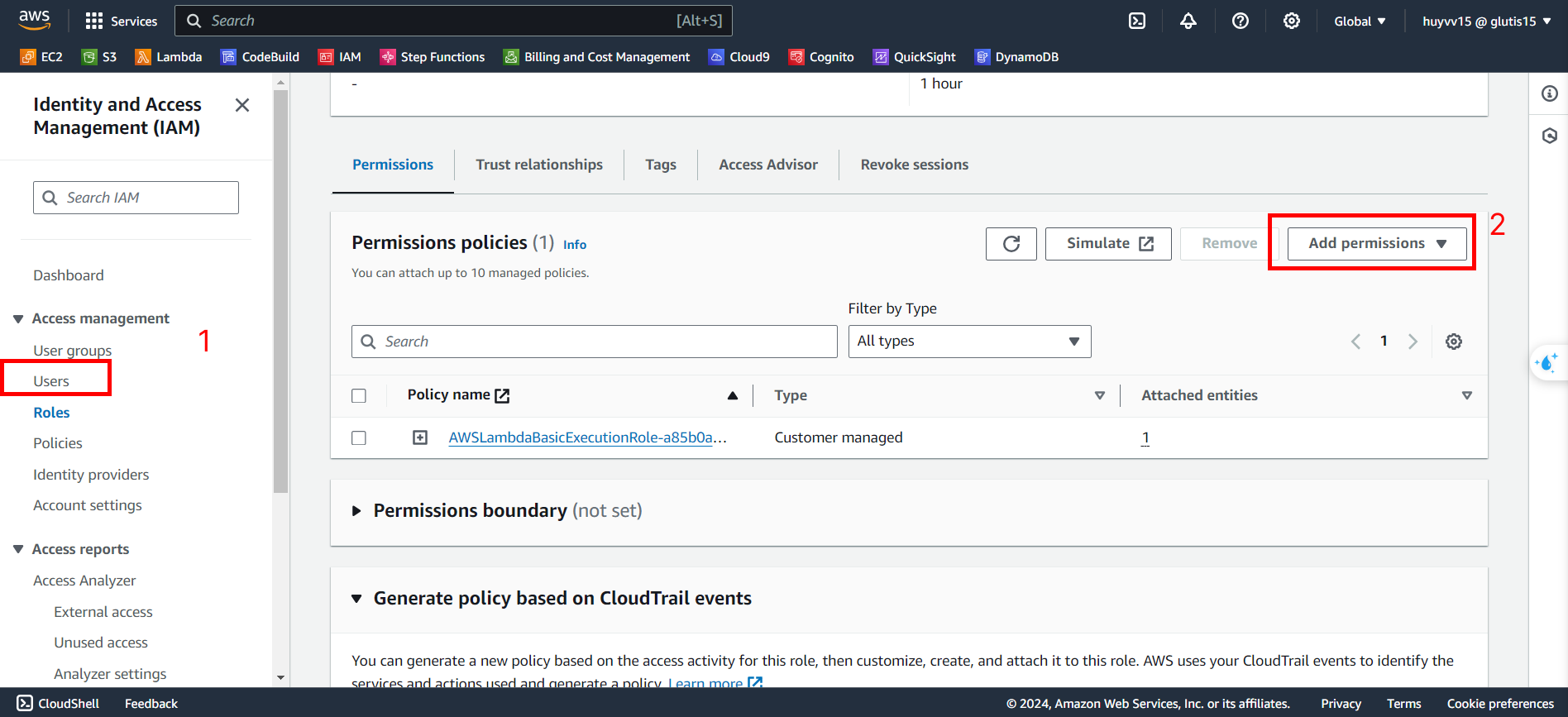The height and width of the screenshot is (717, 1568).
Task: Open the Cloud9 shortcut
Action: click(x=739, y=57)
